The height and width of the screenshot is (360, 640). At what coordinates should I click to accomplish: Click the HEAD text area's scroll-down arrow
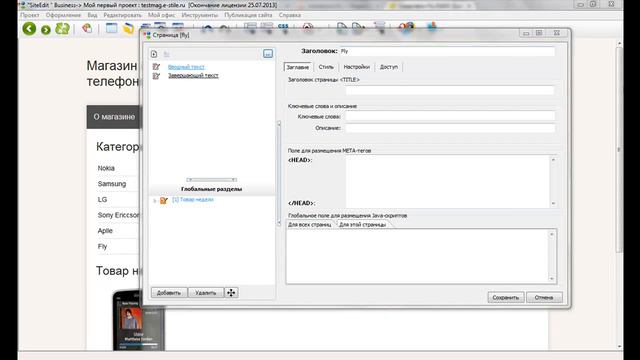553,203
